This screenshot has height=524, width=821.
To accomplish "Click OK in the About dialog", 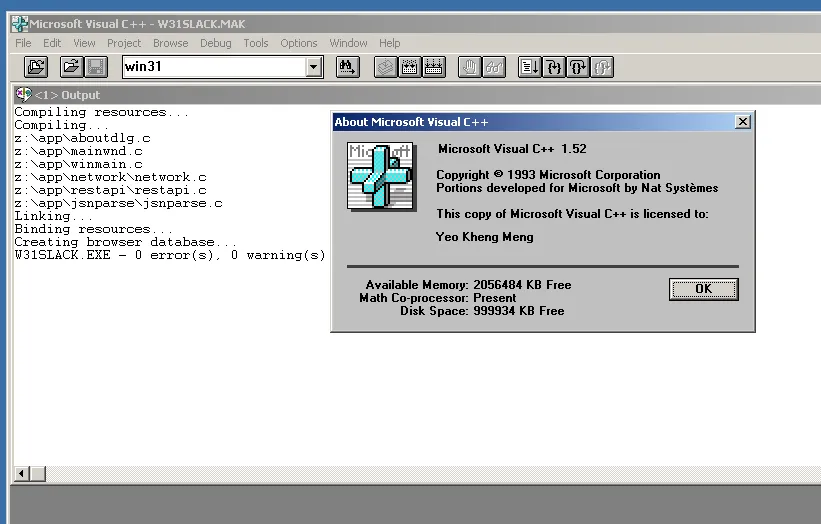I will pyautogui.click(x=704, y=289).
